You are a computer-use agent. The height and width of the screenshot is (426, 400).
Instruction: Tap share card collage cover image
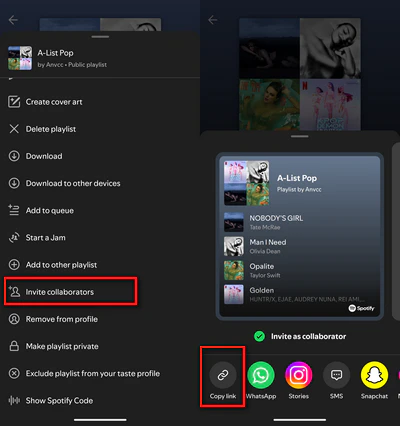coord(247,183)
